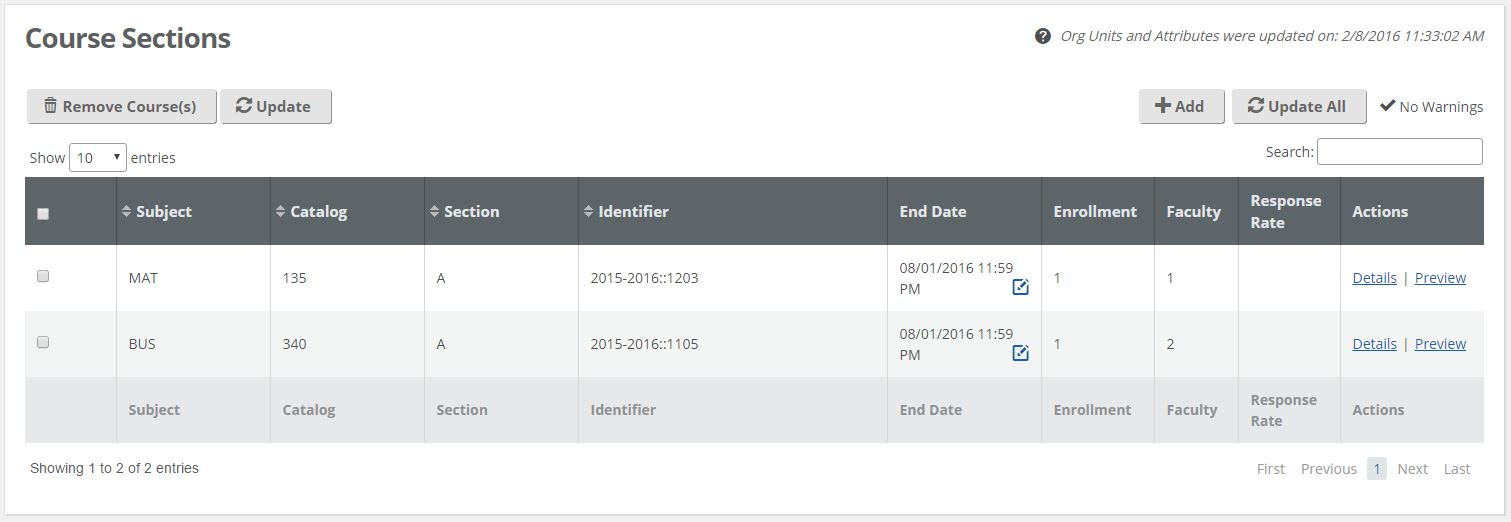Go to the Next pagination page

pos(1412,469)
